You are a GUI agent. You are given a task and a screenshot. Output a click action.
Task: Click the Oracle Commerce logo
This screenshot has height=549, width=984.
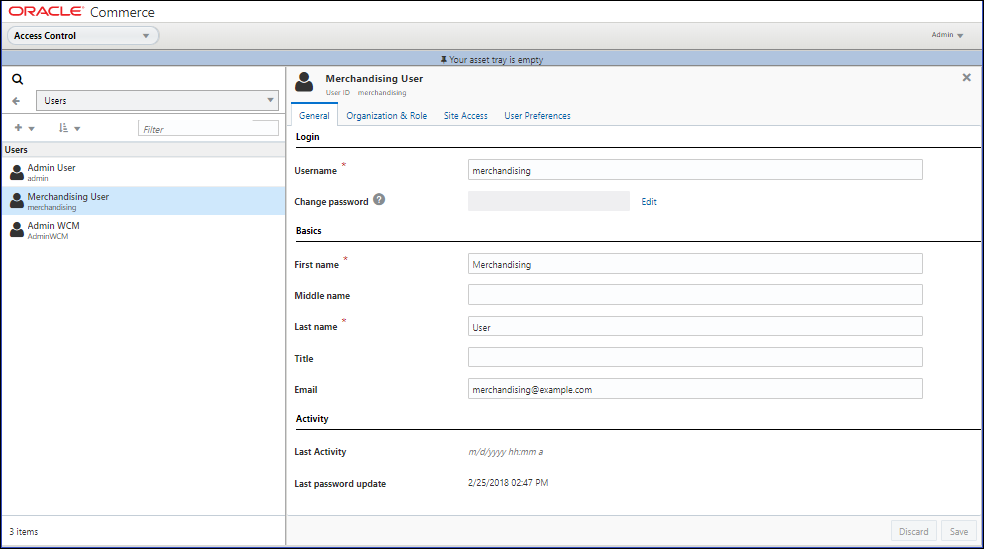[82, 12]
